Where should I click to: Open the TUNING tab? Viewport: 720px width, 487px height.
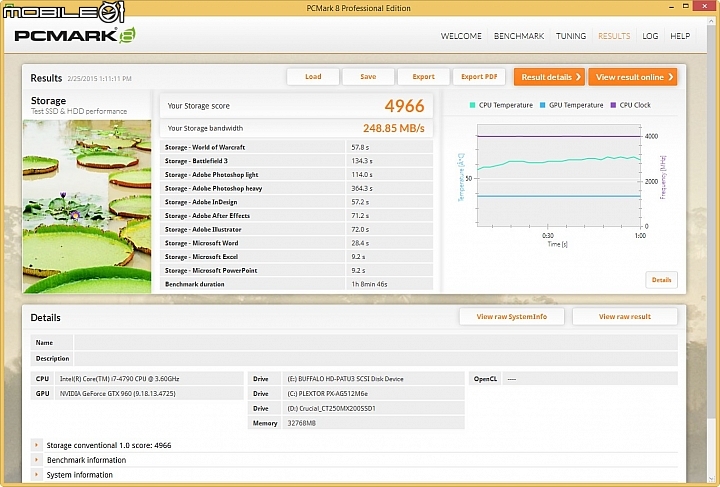[571, 36]
